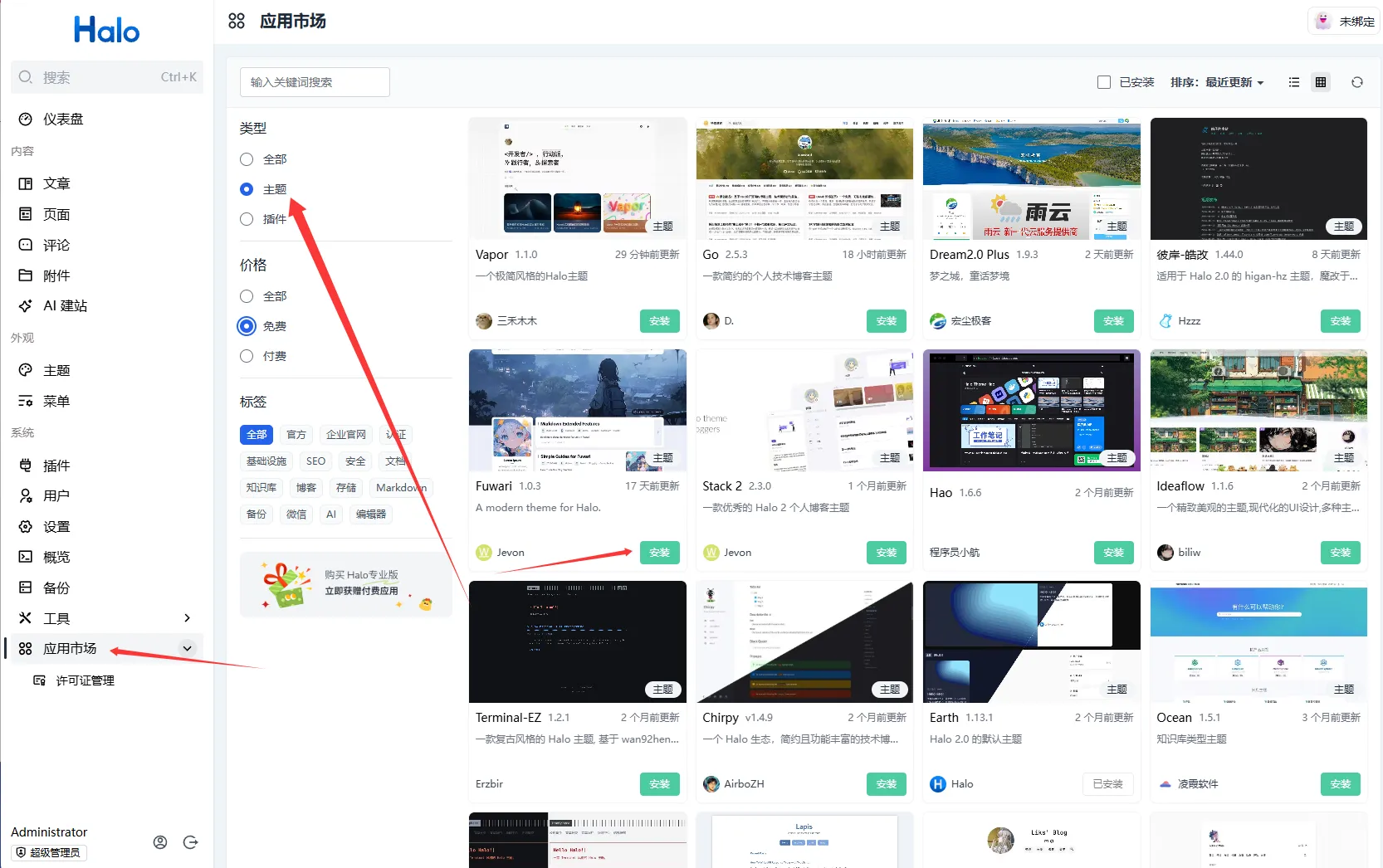Enable the 已安装 checkbox filter

(1104, 82)
